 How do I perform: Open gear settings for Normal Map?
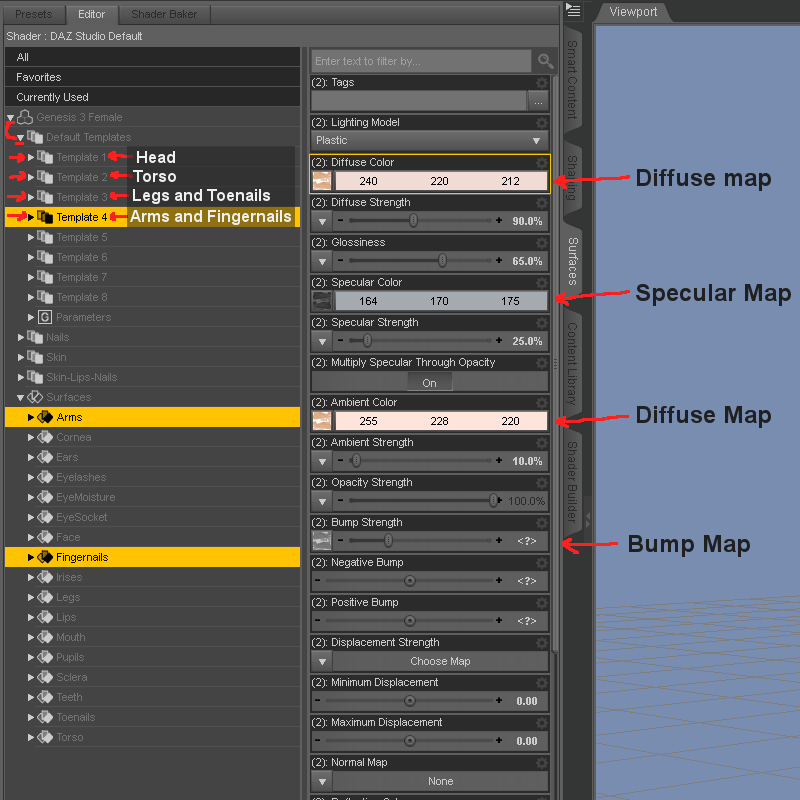click(541, 763)
